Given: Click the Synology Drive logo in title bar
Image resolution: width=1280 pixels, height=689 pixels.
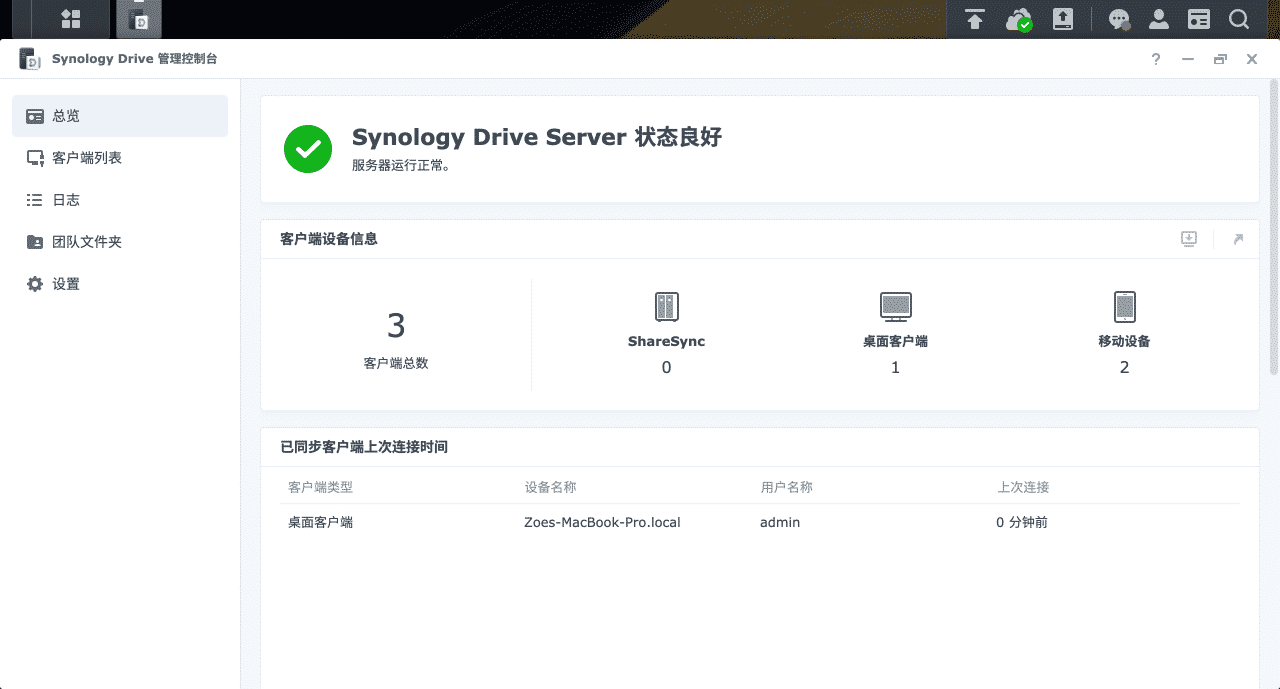Looking at the screenshot, I should [x=30, y=59].
